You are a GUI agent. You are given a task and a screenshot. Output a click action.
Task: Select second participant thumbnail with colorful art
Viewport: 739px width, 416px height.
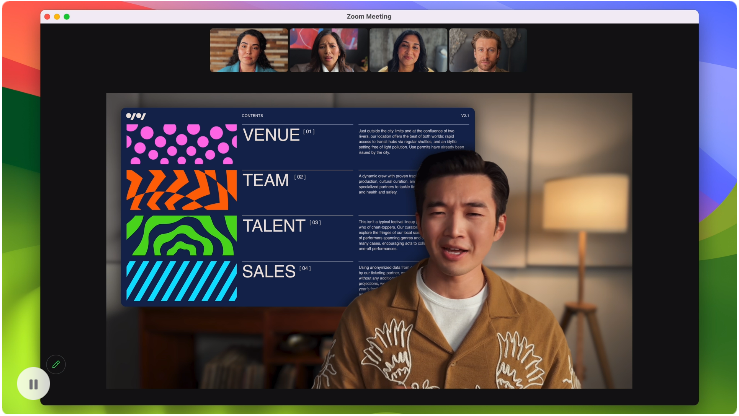pos(328,50)
